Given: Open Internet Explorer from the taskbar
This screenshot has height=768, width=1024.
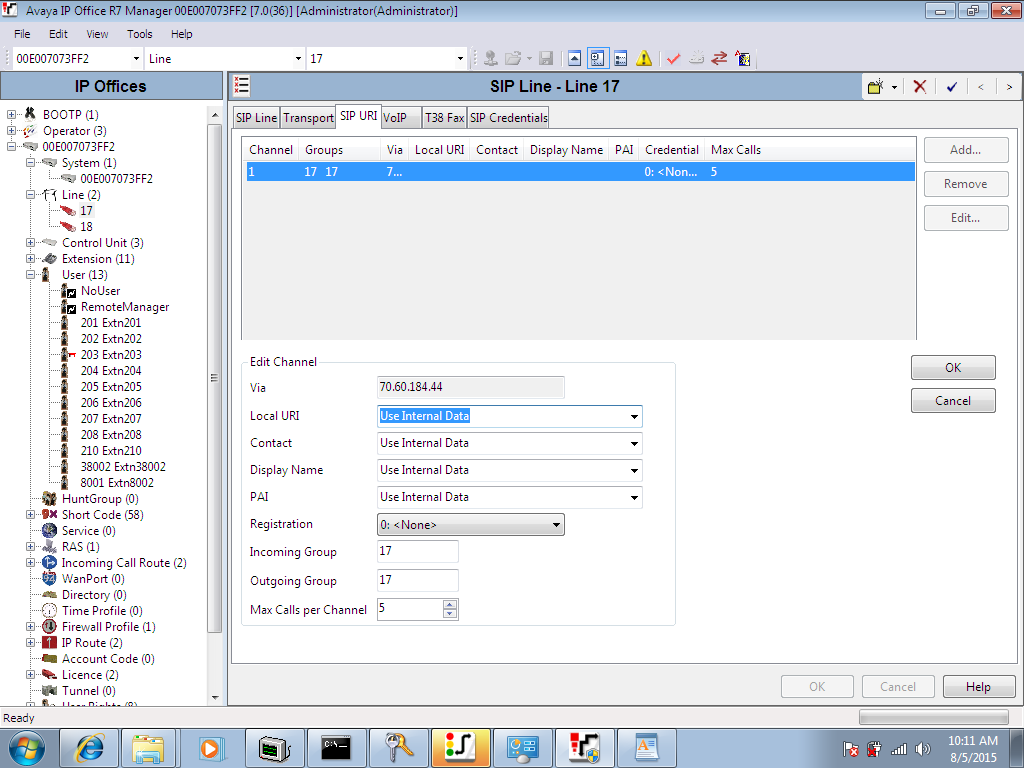Looking at the screenshot, I should coord(89,748).
